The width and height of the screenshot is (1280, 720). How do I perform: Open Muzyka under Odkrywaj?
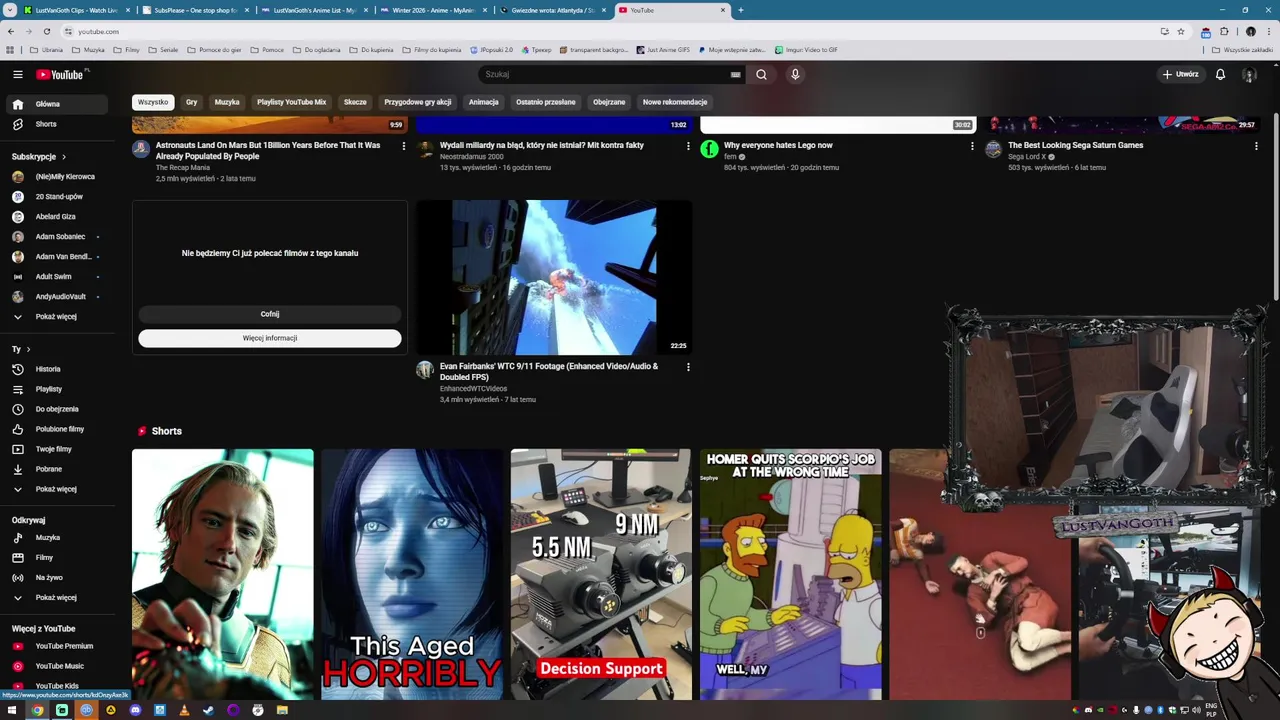click(58, 538)
